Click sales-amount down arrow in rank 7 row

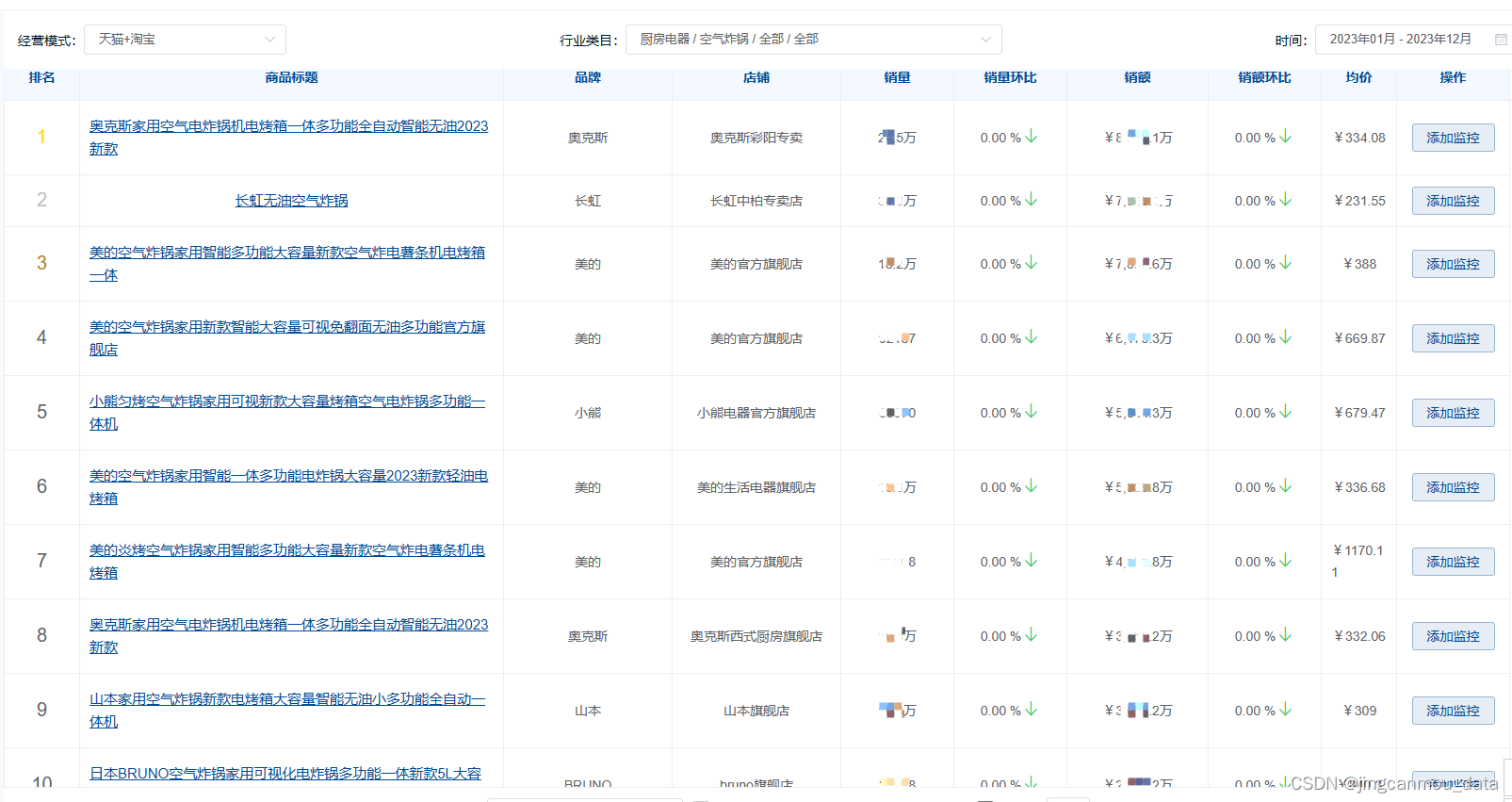tap(1286, 561)
